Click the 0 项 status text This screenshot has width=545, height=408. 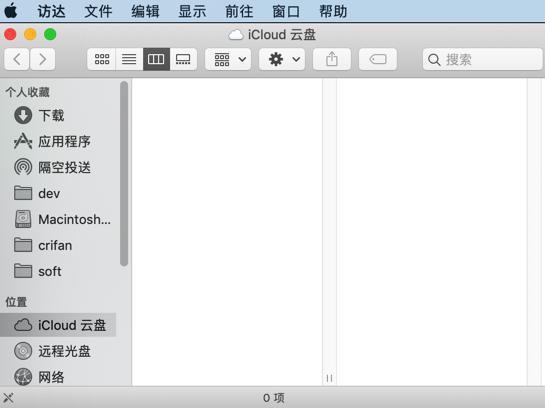(274, 398)
